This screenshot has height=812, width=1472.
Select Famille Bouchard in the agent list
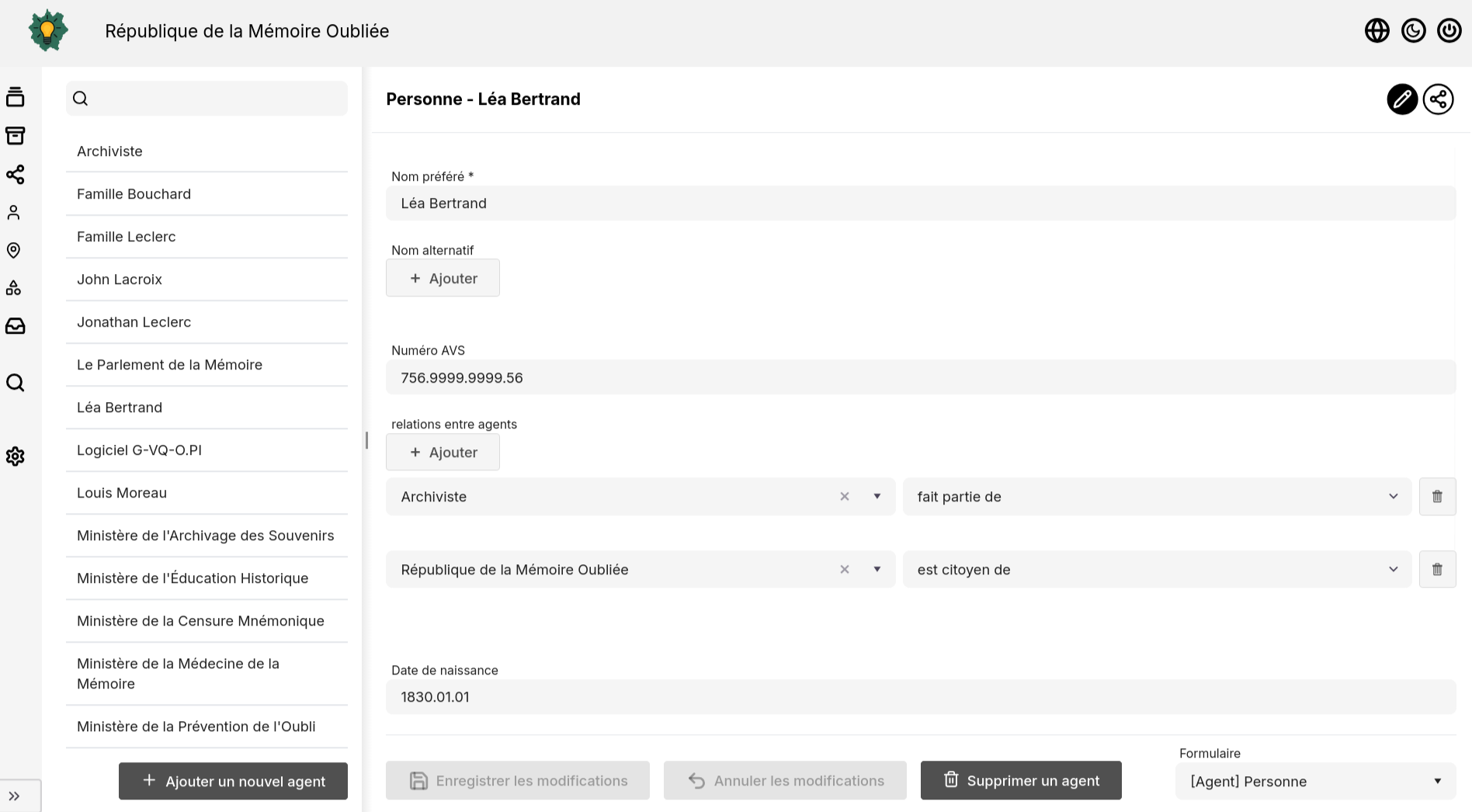point(134,194)
